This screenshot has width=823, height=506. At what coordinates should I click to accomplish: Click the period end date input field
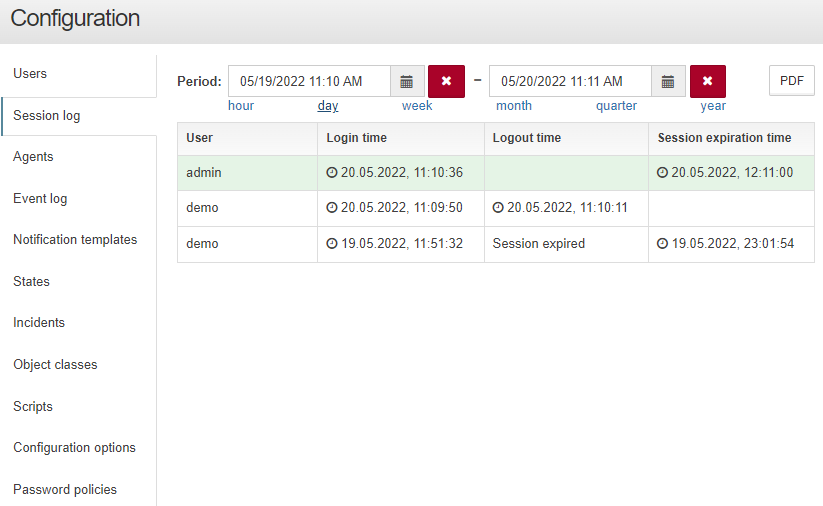(571, 81)
